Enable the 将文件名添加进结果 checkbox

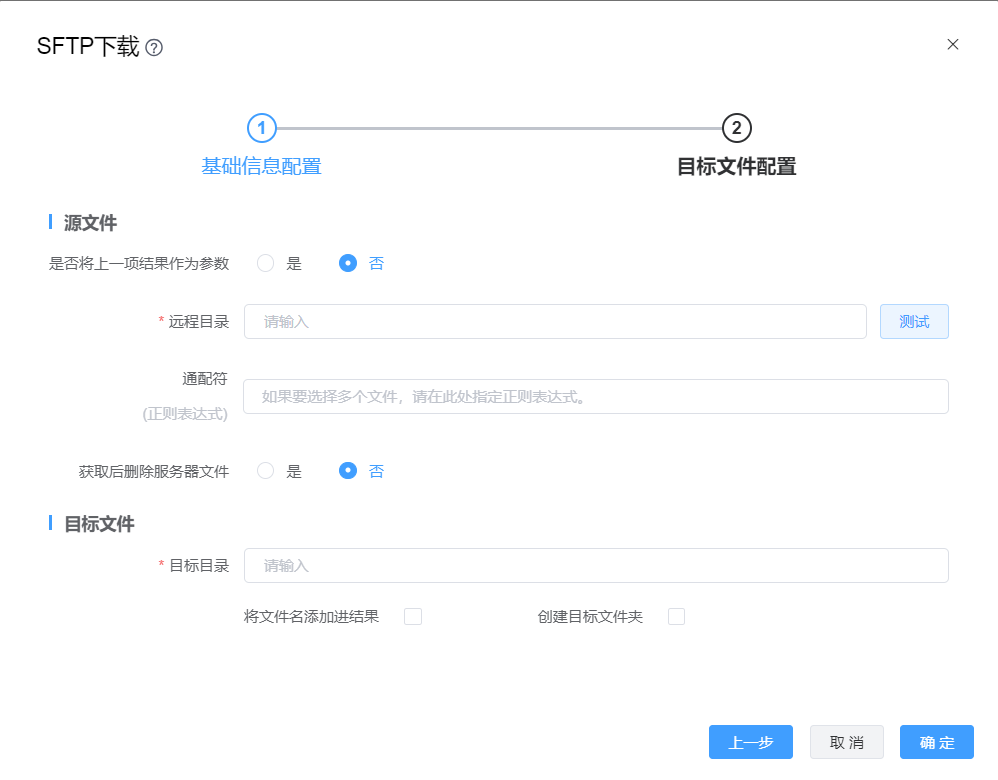click(x=413, y=617)
